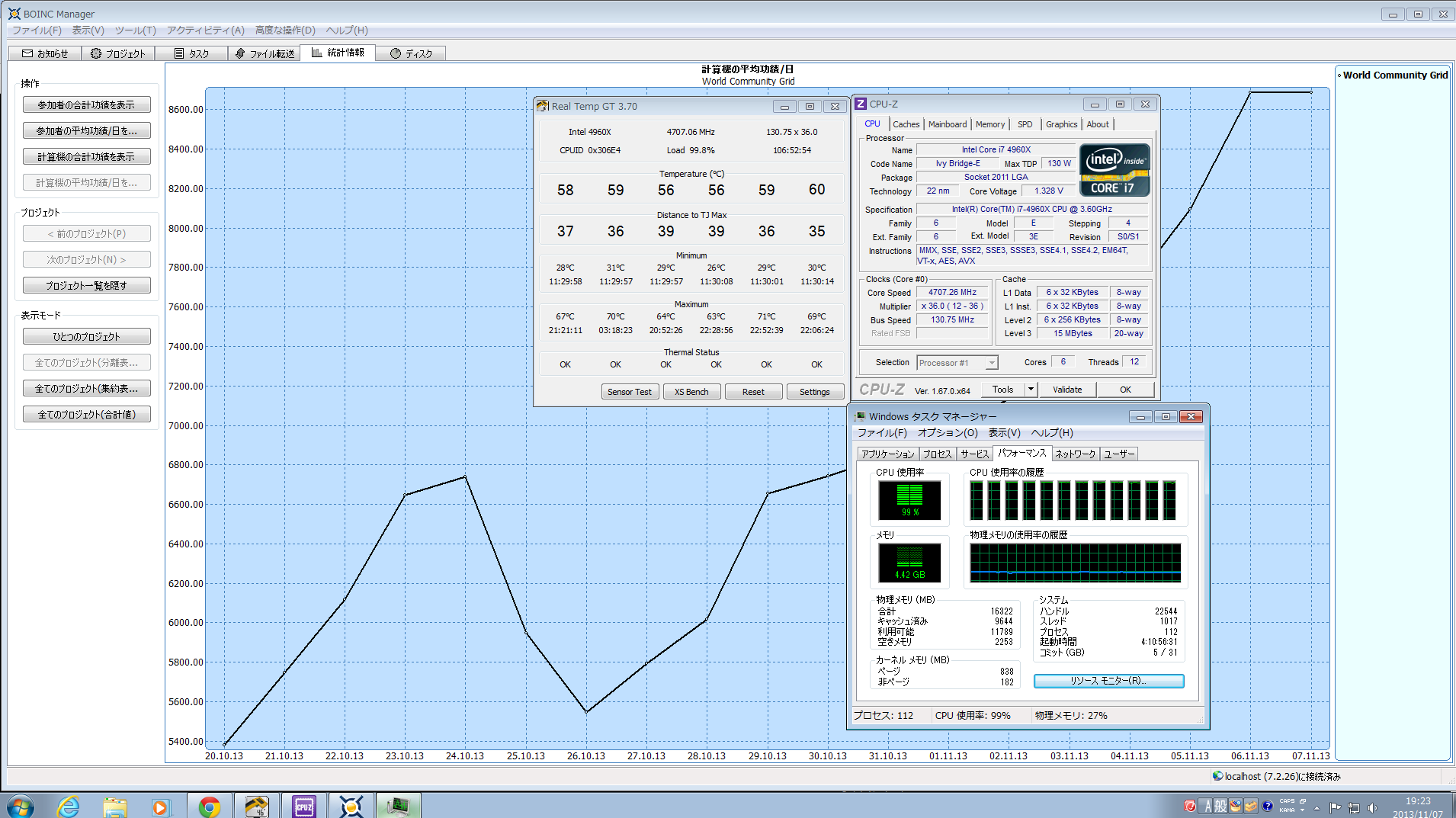Open Windows Media Player from taskbar

161,807
